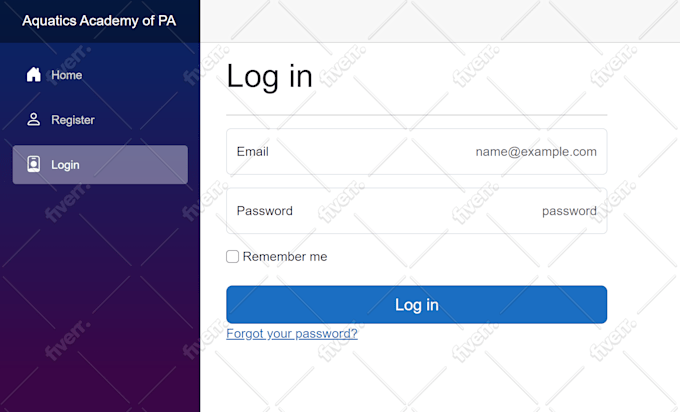Image resolution: width=680 pixels, height=412 pixels.
Task: Click the Register person icon
Action: [x=33, y=119]
